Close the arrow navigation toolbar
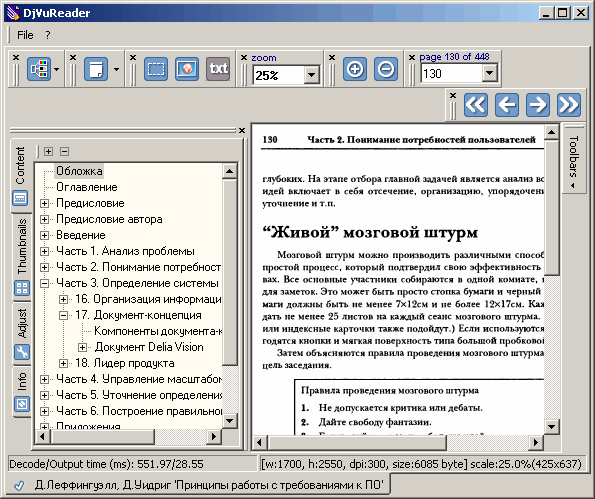 click(453, 96)
